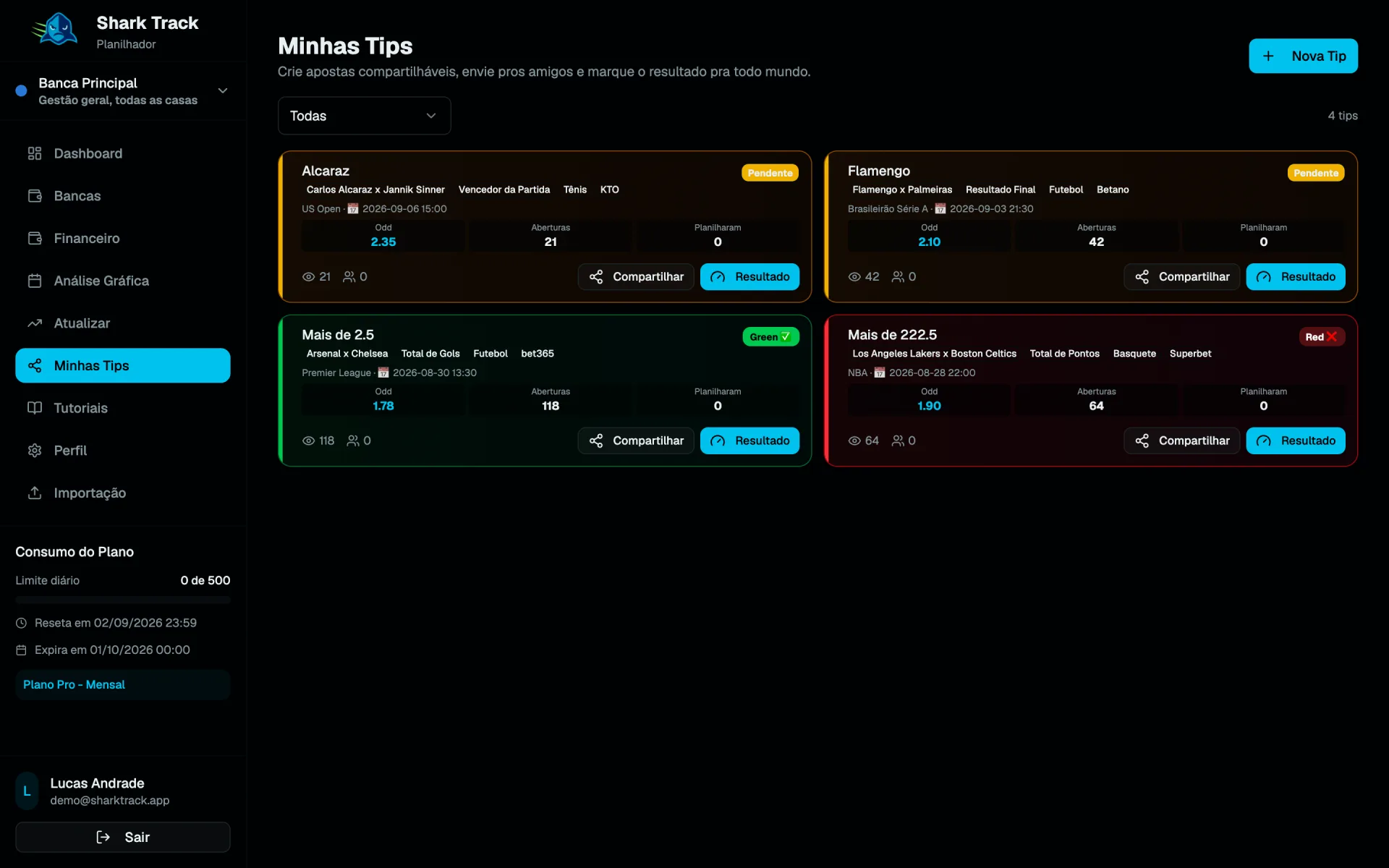Viewport: 1389px width, 868px height.
Task: Go to the Bancas section
Action: point(122,196)
